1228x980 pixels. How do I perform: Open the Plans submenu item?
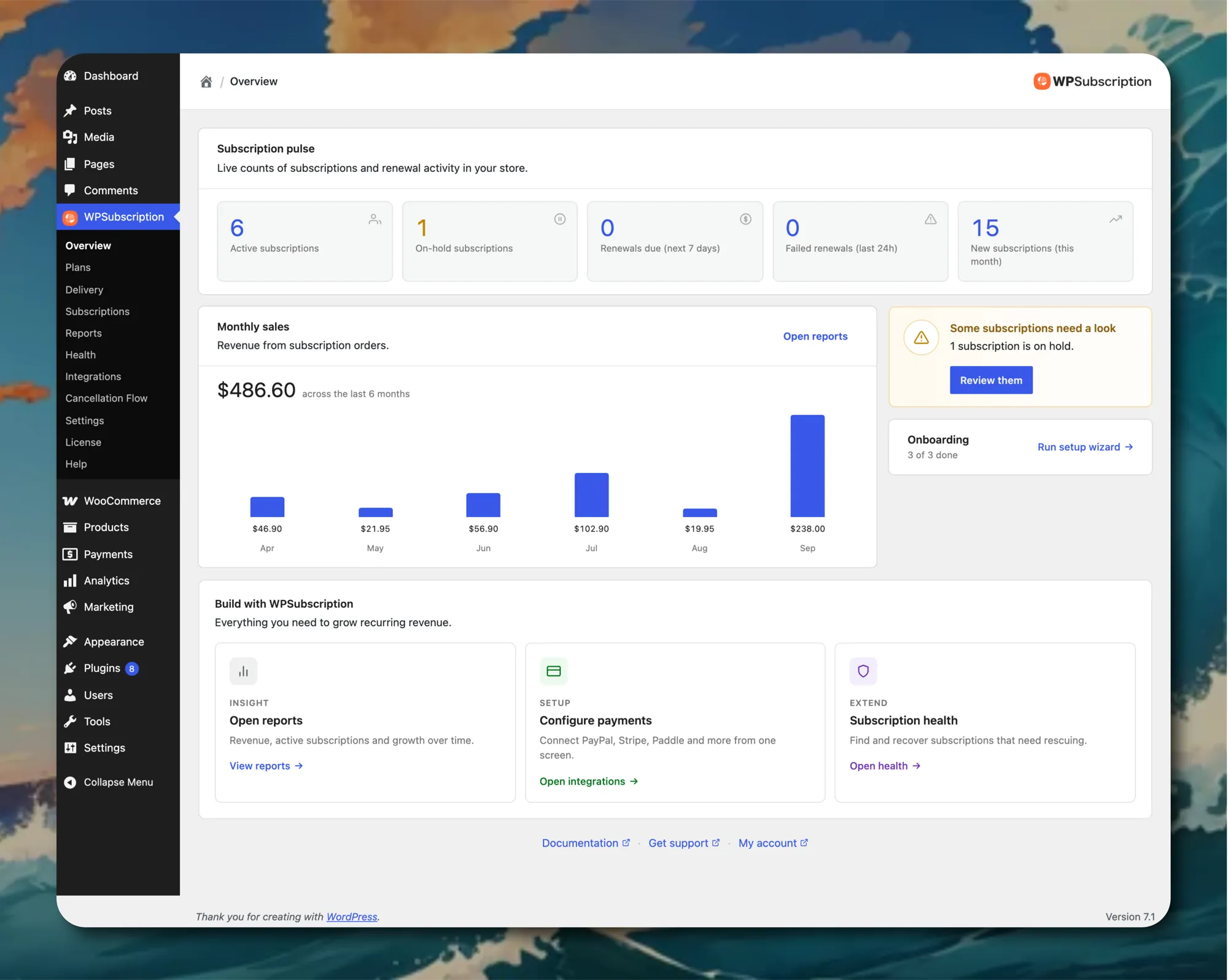(x=78, y=268)
